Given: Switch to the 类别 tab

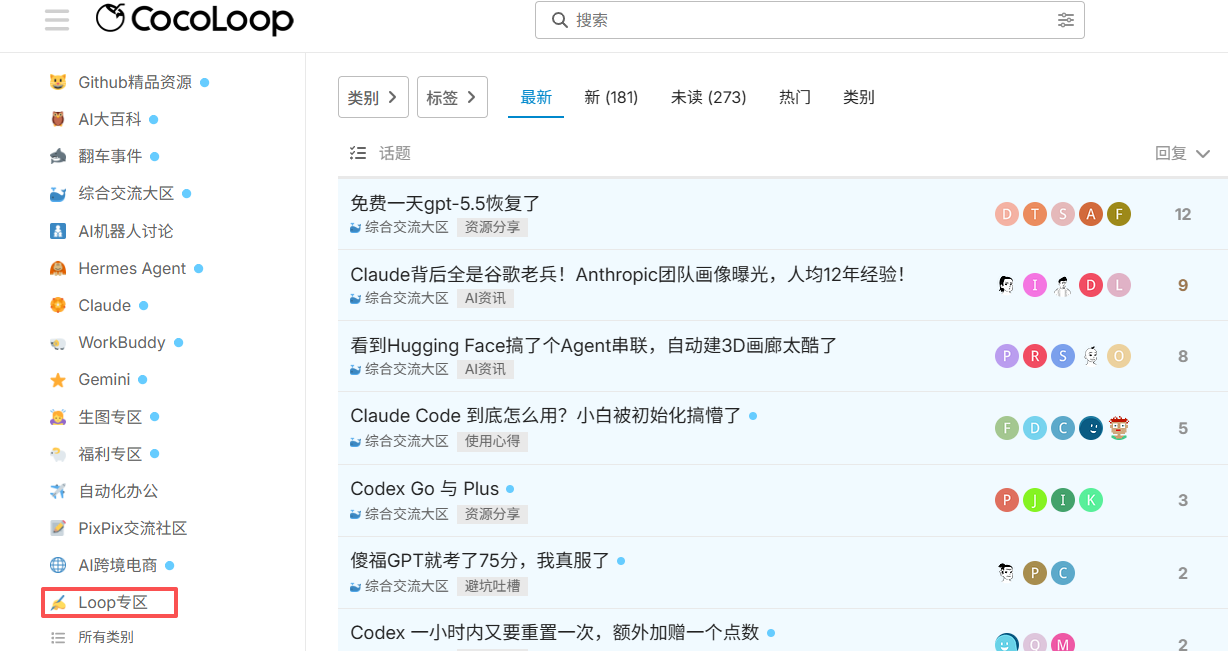Looking at the screenshot, I should pos(859,97).
